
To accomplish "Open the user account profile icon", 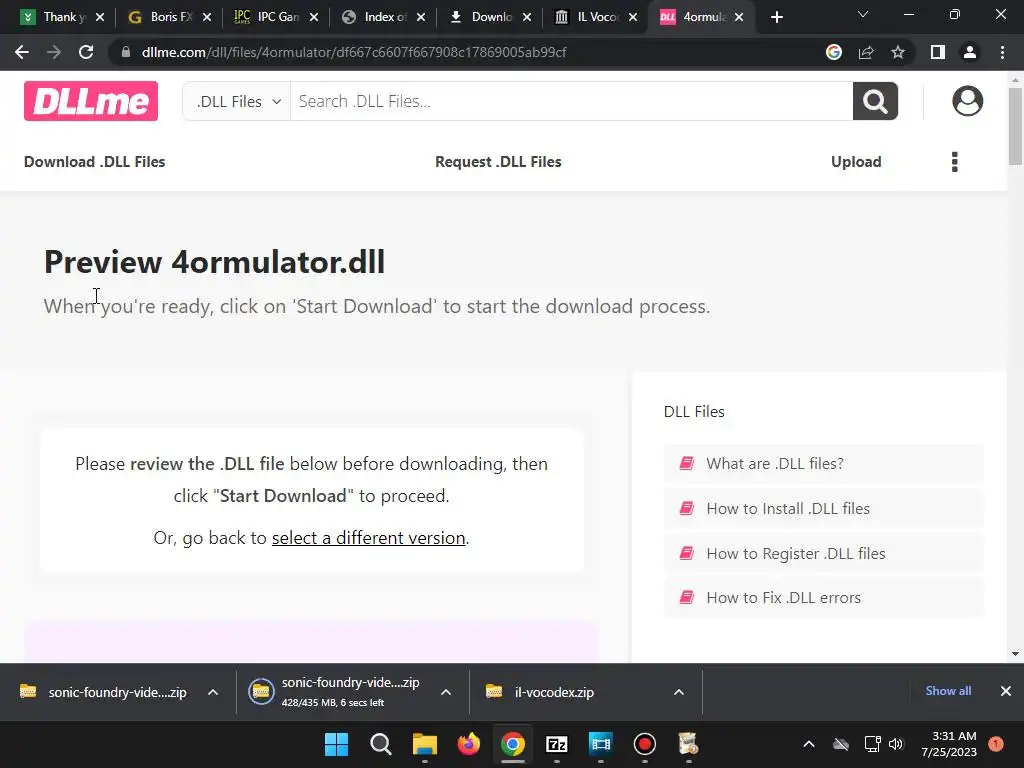I will (x=967, y=101).
